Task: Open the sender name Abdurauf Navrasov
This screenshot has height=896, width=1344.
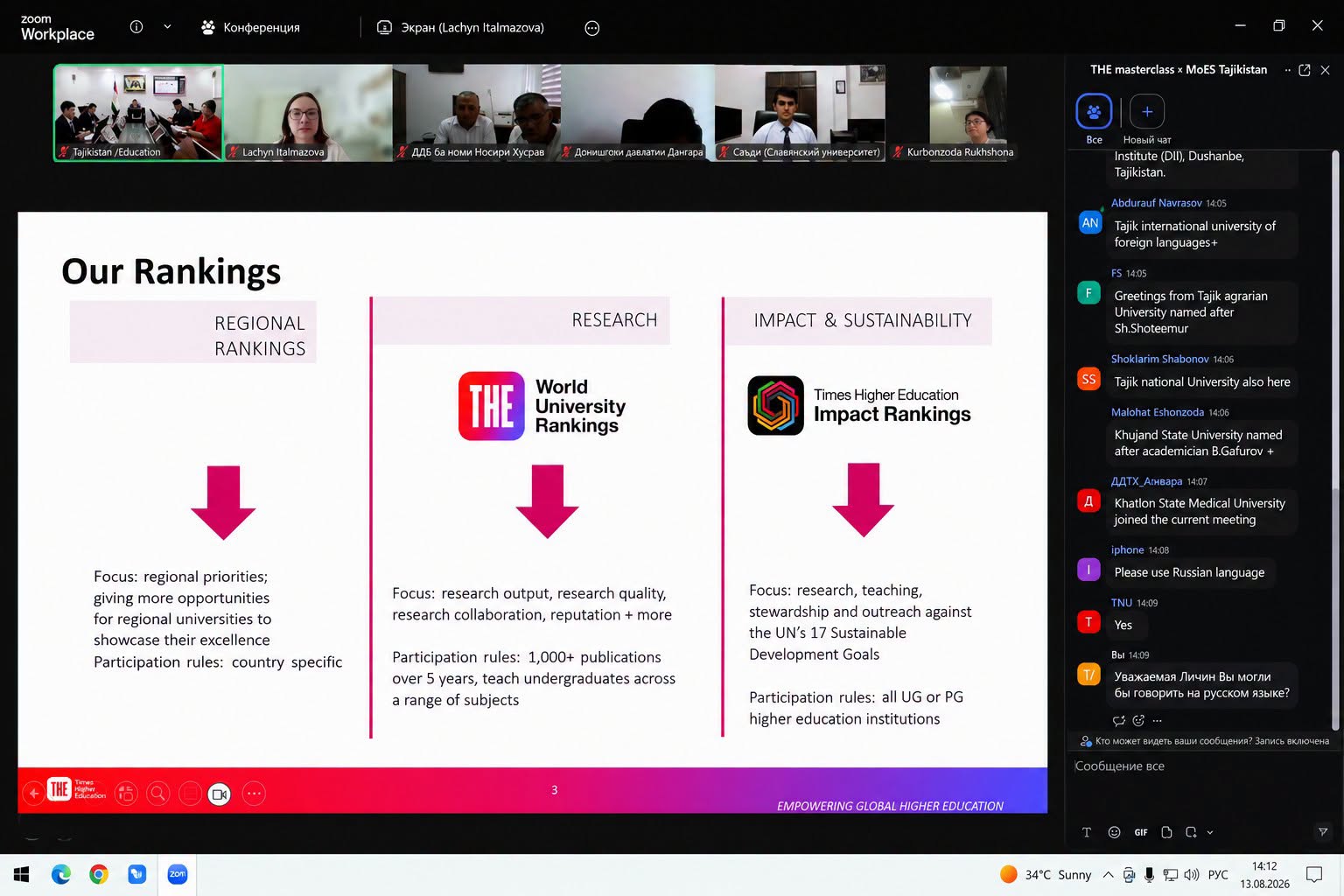Action: pyautogui.click(x=1156, y=203)
